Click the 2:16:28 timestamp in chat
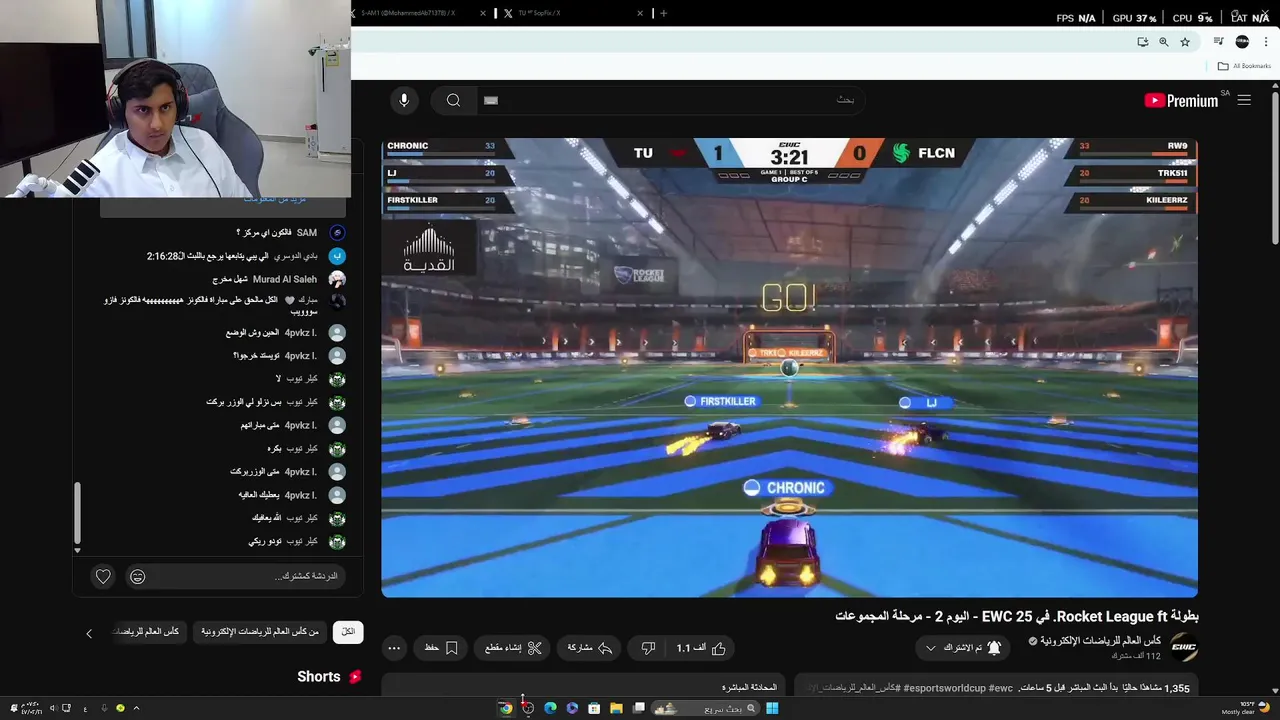Image resolution: width=1280 pixels, height=720 pixels. pos(164,256)
